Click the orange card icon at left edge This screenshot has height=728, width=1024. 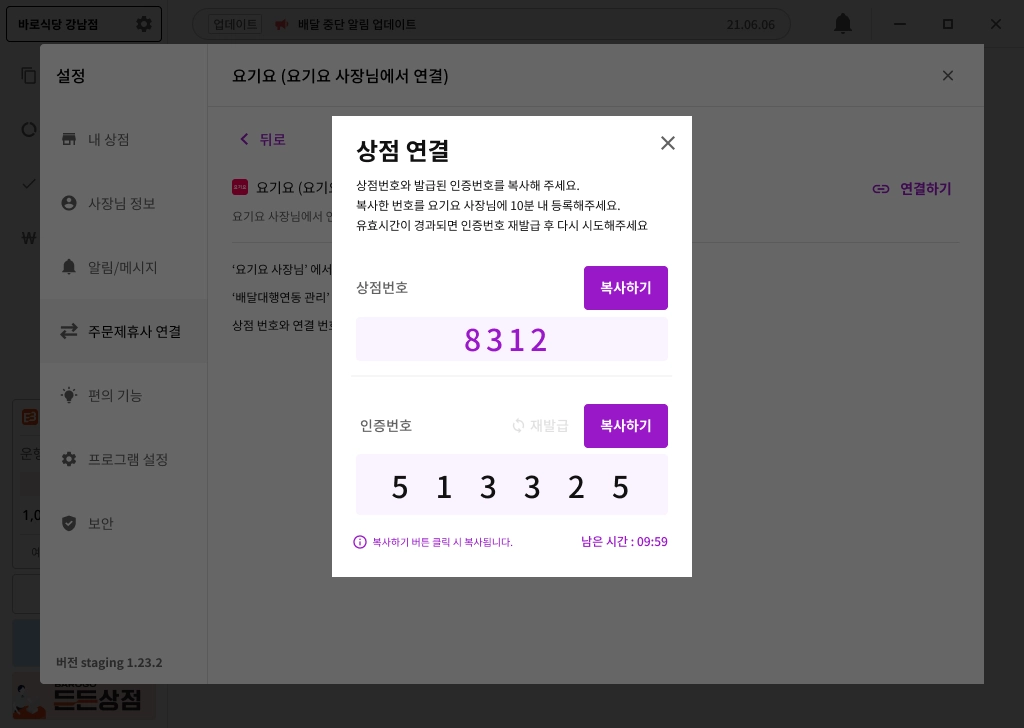(x=29, y=417)
